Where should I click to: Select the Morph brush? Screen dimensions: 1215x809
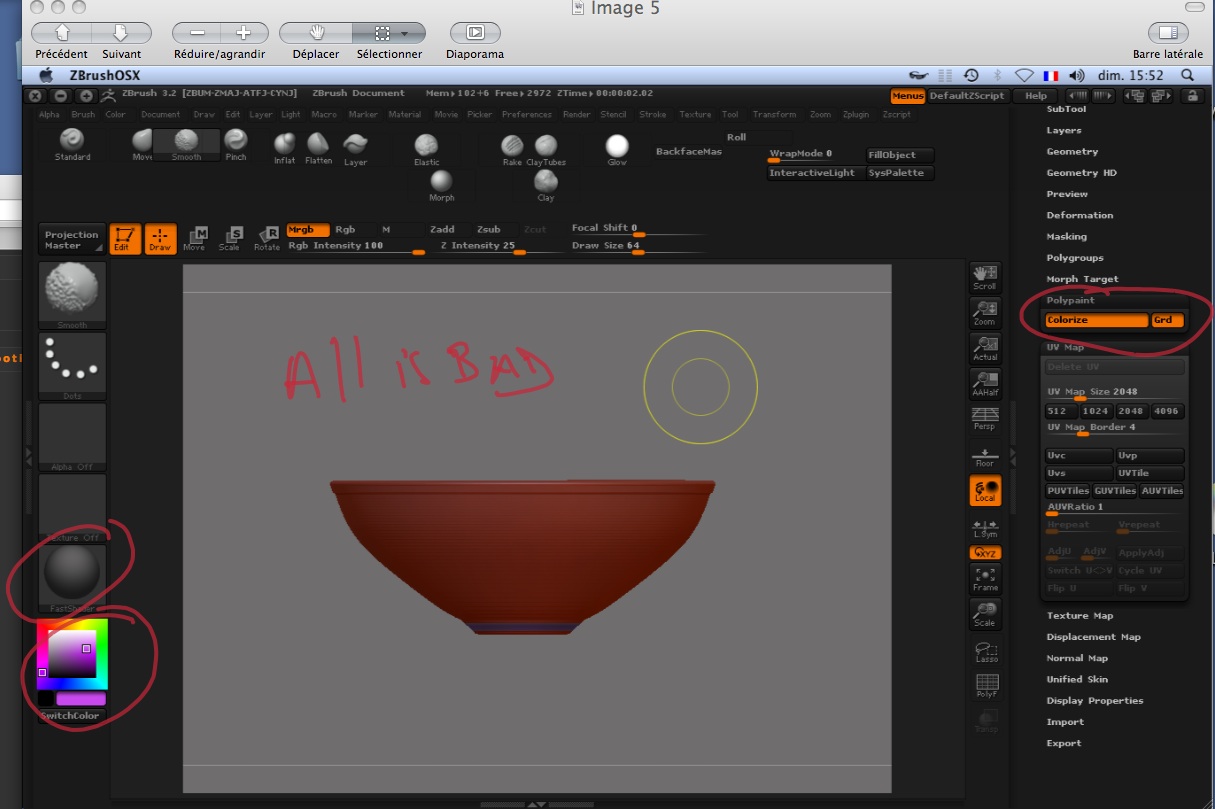[441, 185]
